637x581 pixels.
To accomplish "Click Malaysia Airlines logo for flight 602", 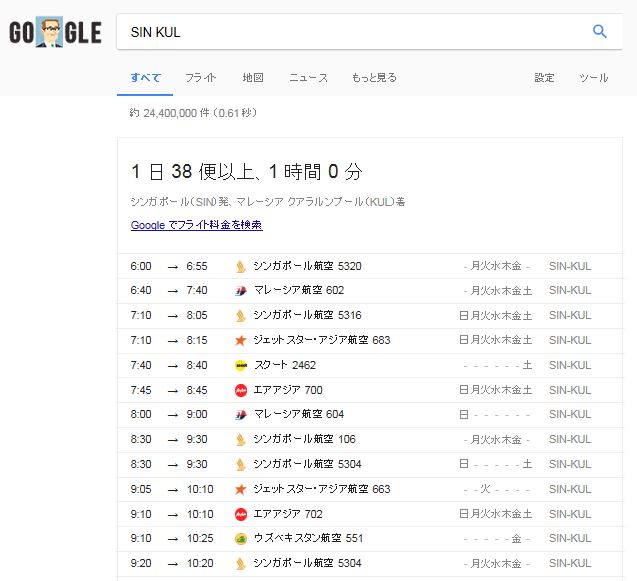I will [x=240, y=291].
